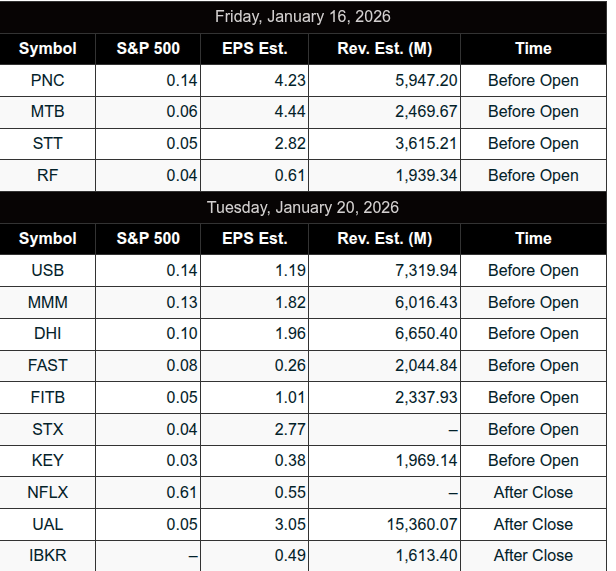Sort by Rev. Est. (M) in Tuesday table
The width and height of the screenshot is (616, 571).
click(384, 239)
